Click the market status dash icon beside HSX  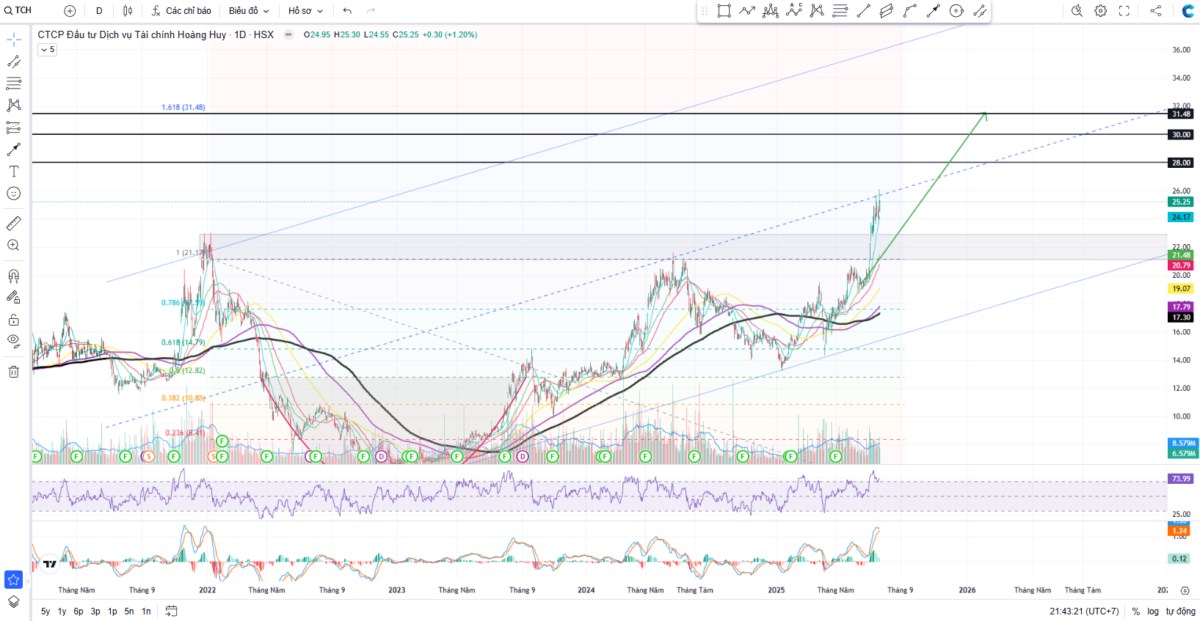(x=289, y=34)
